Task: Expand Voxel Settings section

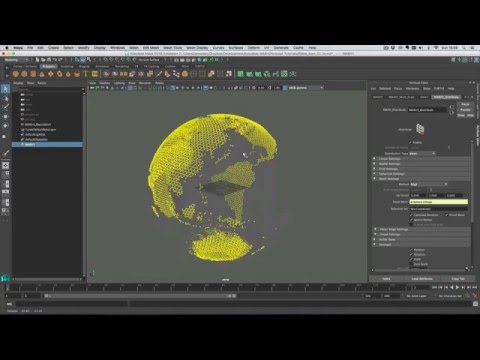Action: point(421,234)
